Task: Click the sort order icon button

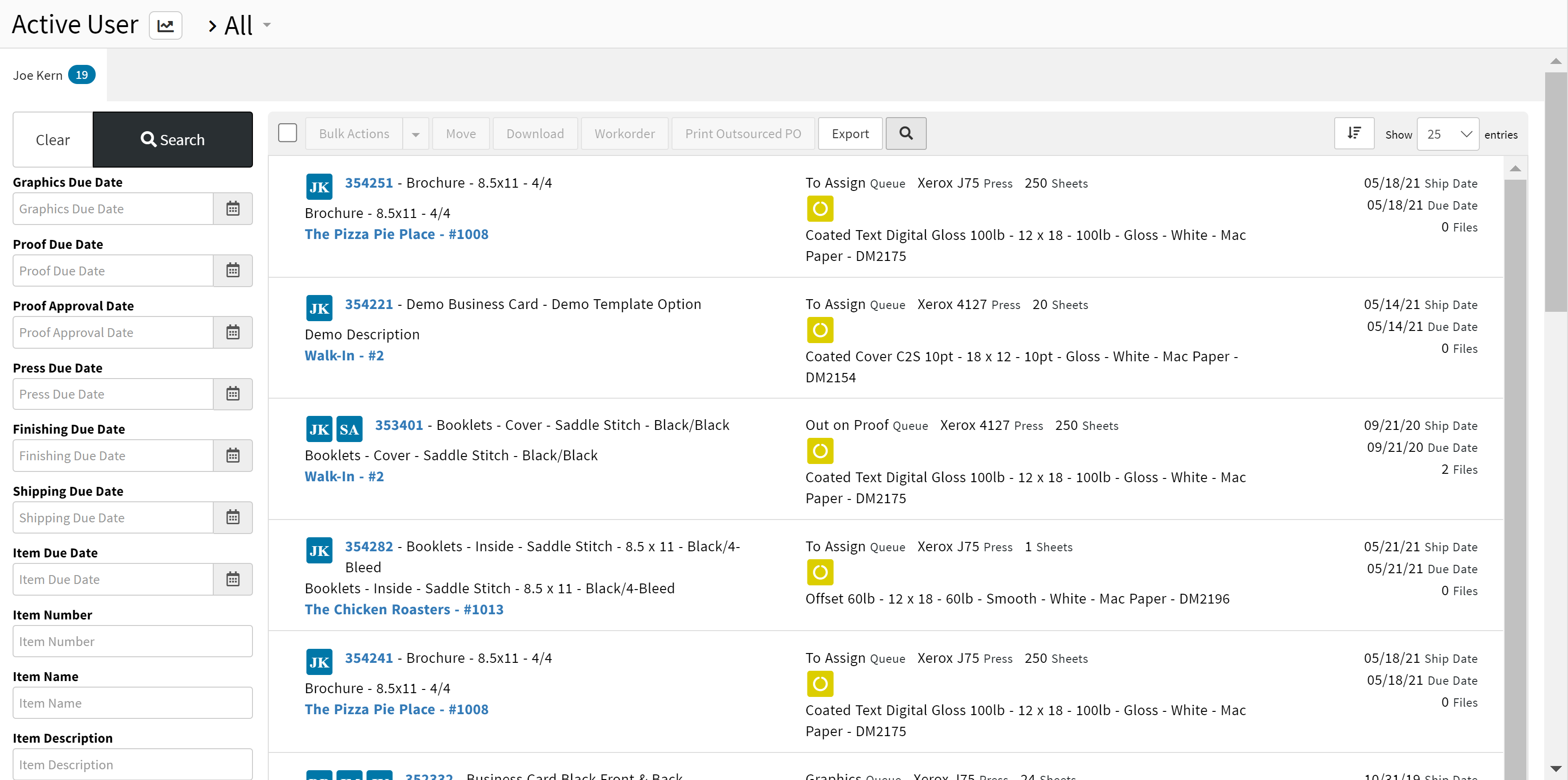Action: [1353, 134]
